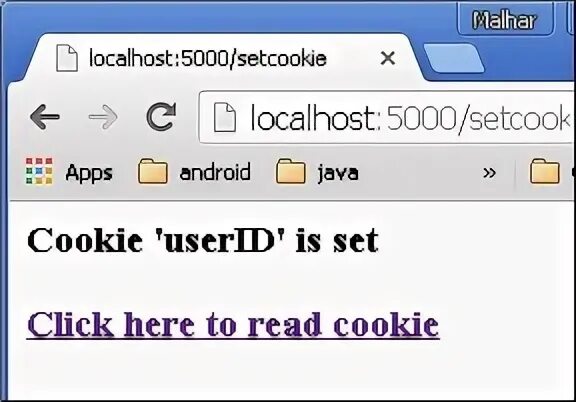
Task: Follow the 'Click here to read cookie' link
Action: coord(233,324)
